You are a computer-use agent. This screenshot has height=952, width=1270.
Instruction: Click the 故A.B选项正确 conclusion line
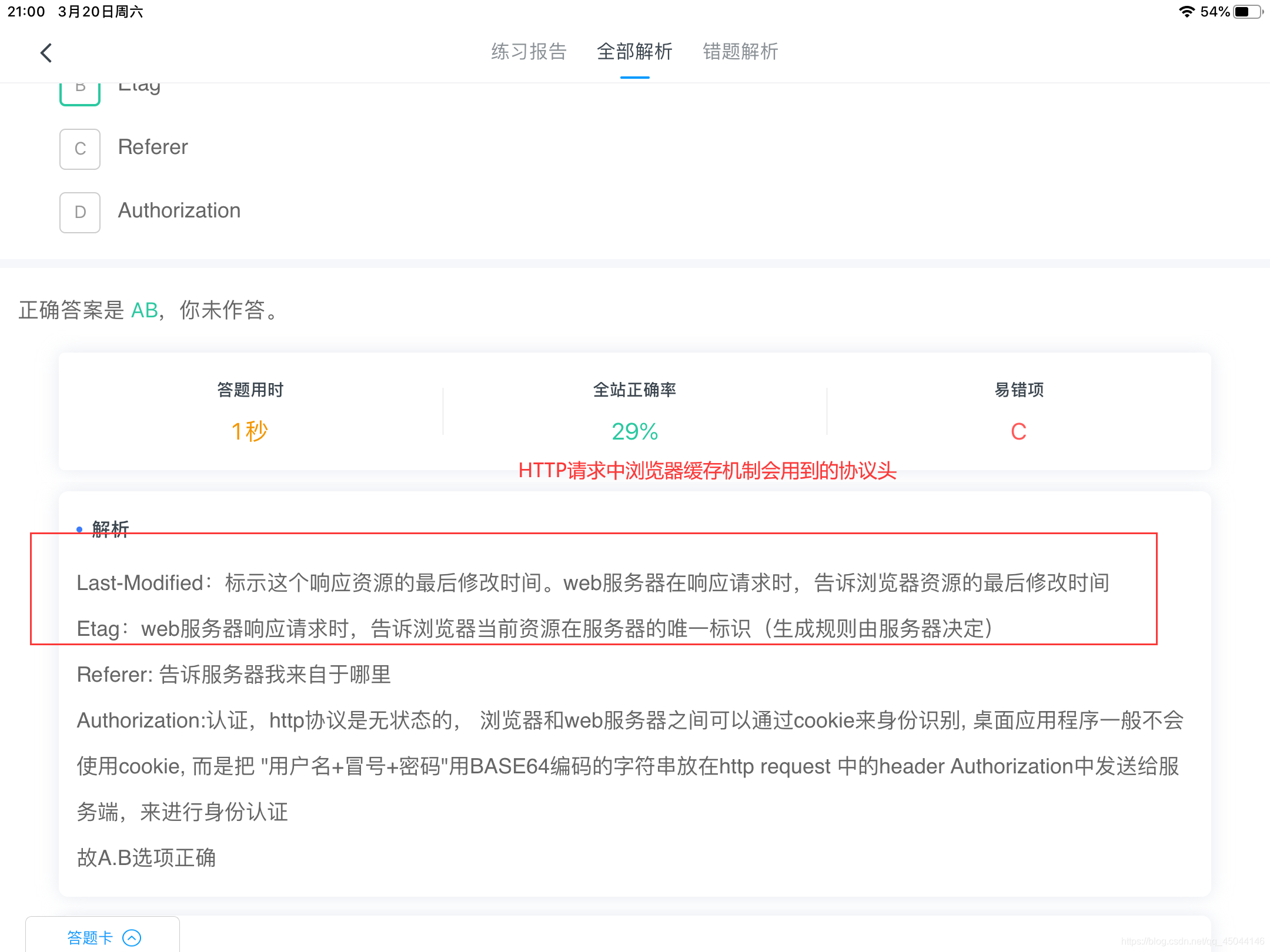(x=146, y=858)
